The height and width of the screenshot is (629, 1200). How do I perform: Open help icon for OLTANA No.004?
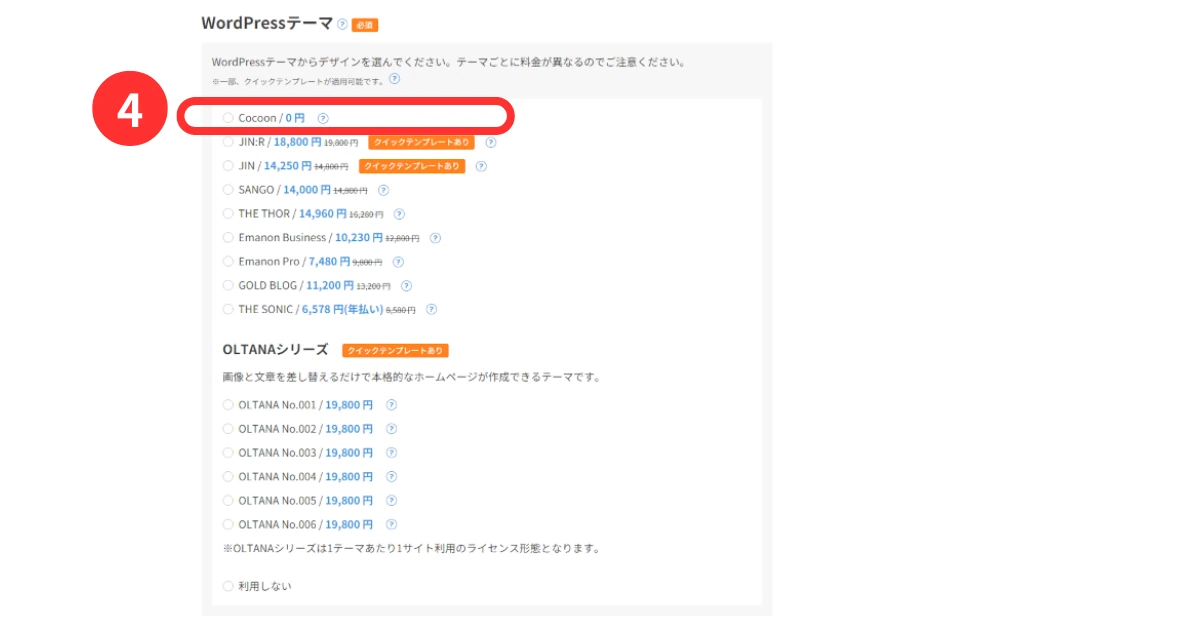391,477
